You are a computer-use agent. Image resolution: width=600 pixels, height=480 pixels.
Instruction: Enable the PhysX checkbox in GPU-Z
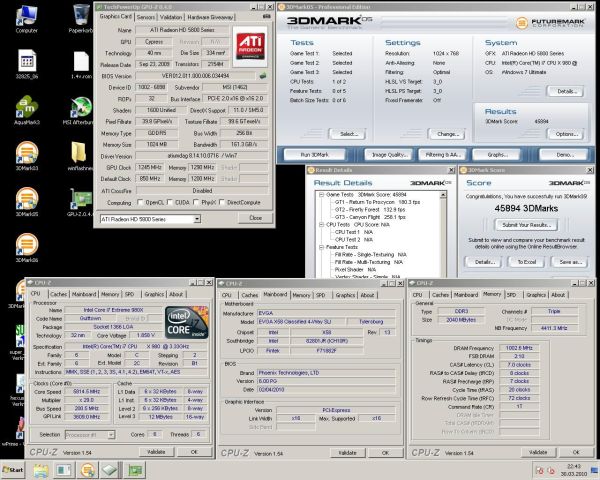[196, 202]
